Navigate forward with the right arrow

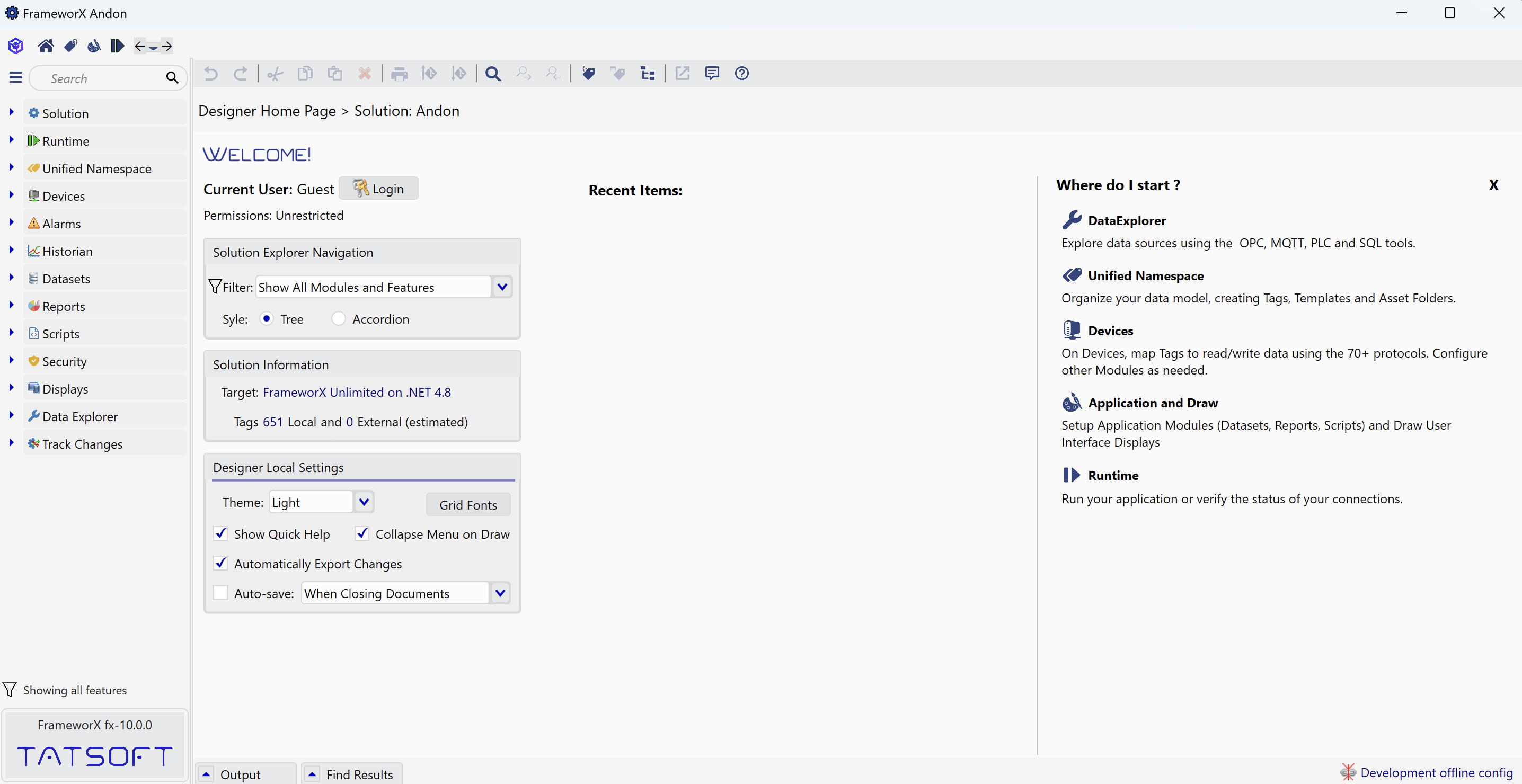[166, 46]
